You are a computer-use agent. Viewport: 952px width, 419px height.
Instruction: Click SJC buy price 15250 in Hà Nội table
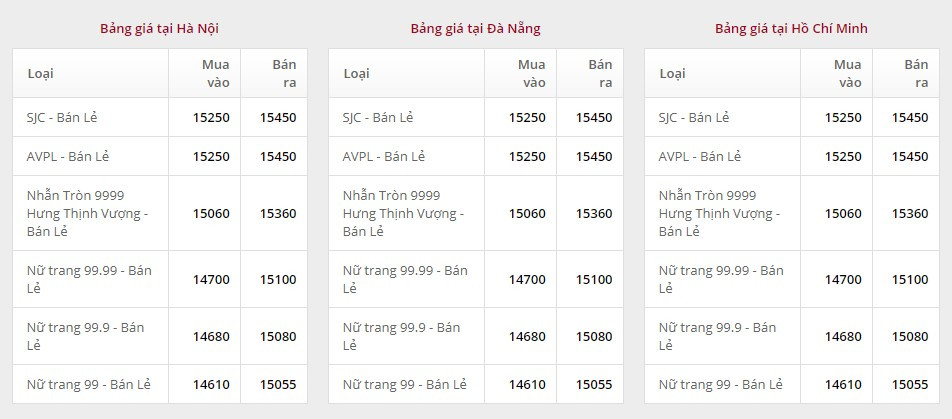click(x=211, y=117)
